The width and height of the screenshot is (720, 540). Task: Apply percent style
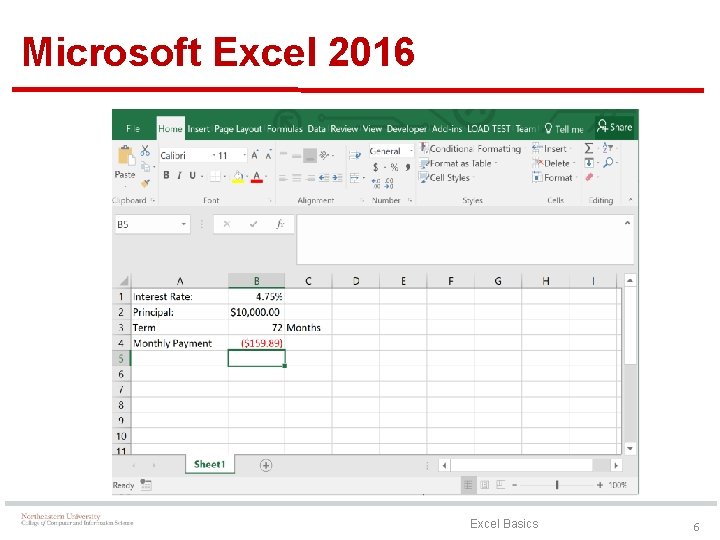(394, 167)
